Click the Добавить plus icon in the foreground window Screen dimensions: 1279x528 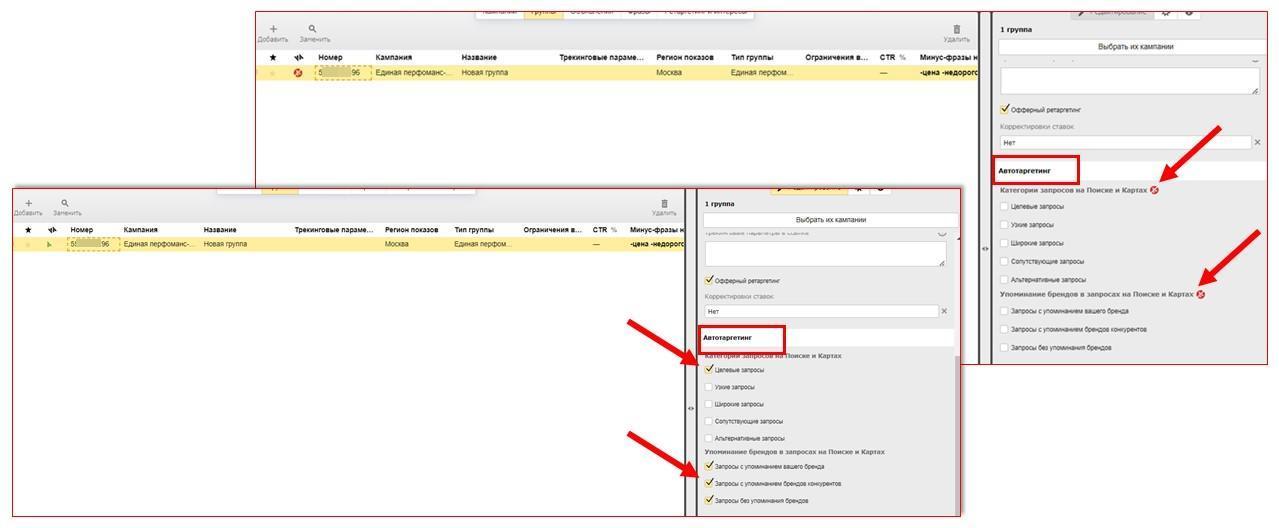[x=28, y=204]
